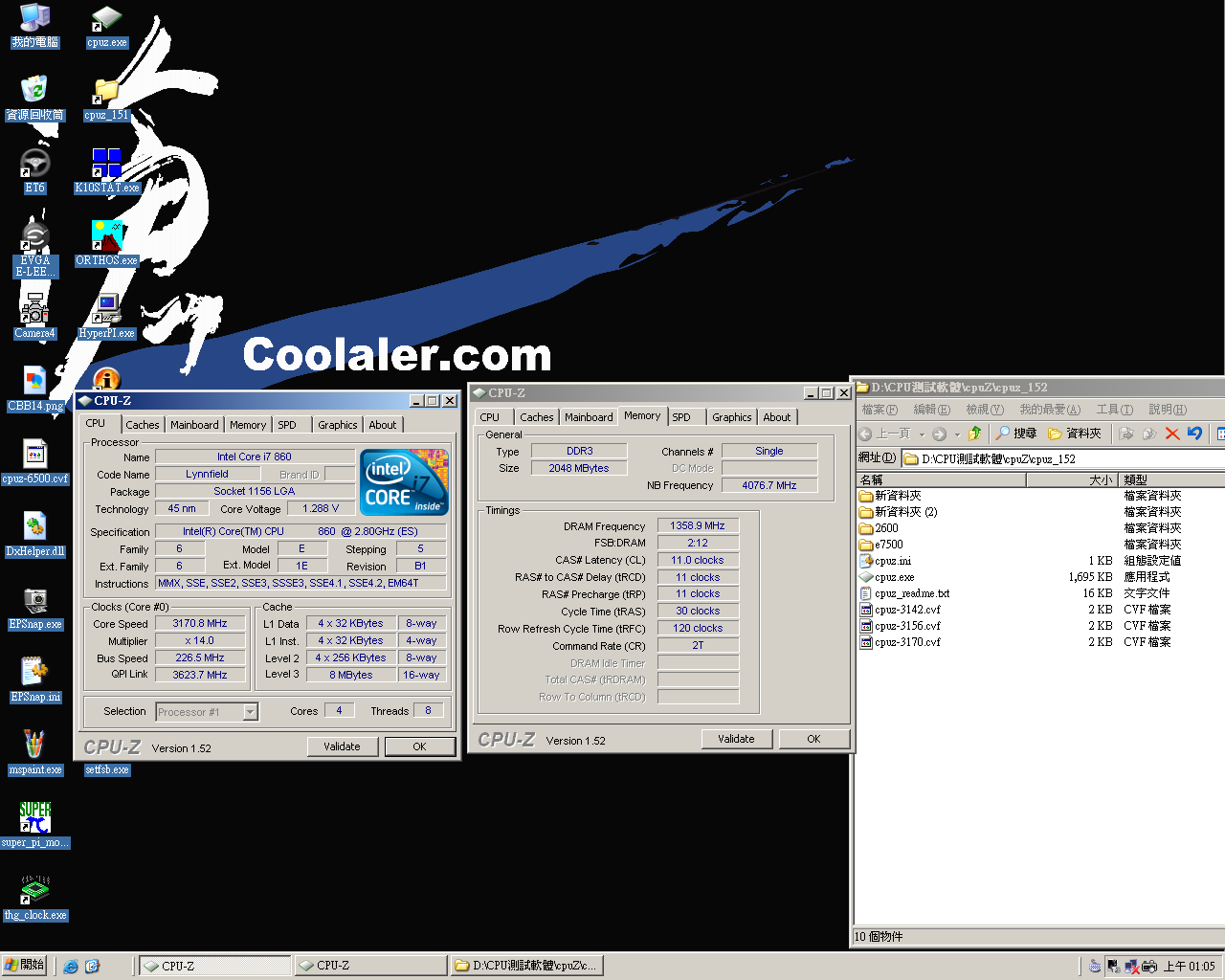
Task: Select the Camera4 desktop icon
Action: pos(35,317)
